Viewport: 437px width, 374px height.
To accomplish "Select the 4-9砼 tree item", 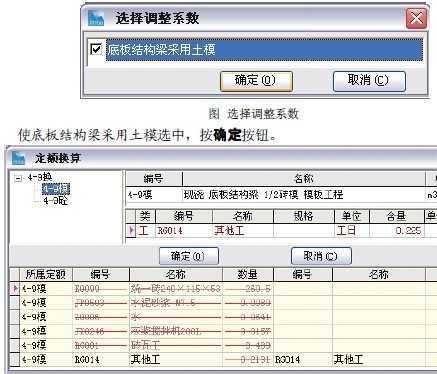I will pyautogui.click(x=55, y=201).
